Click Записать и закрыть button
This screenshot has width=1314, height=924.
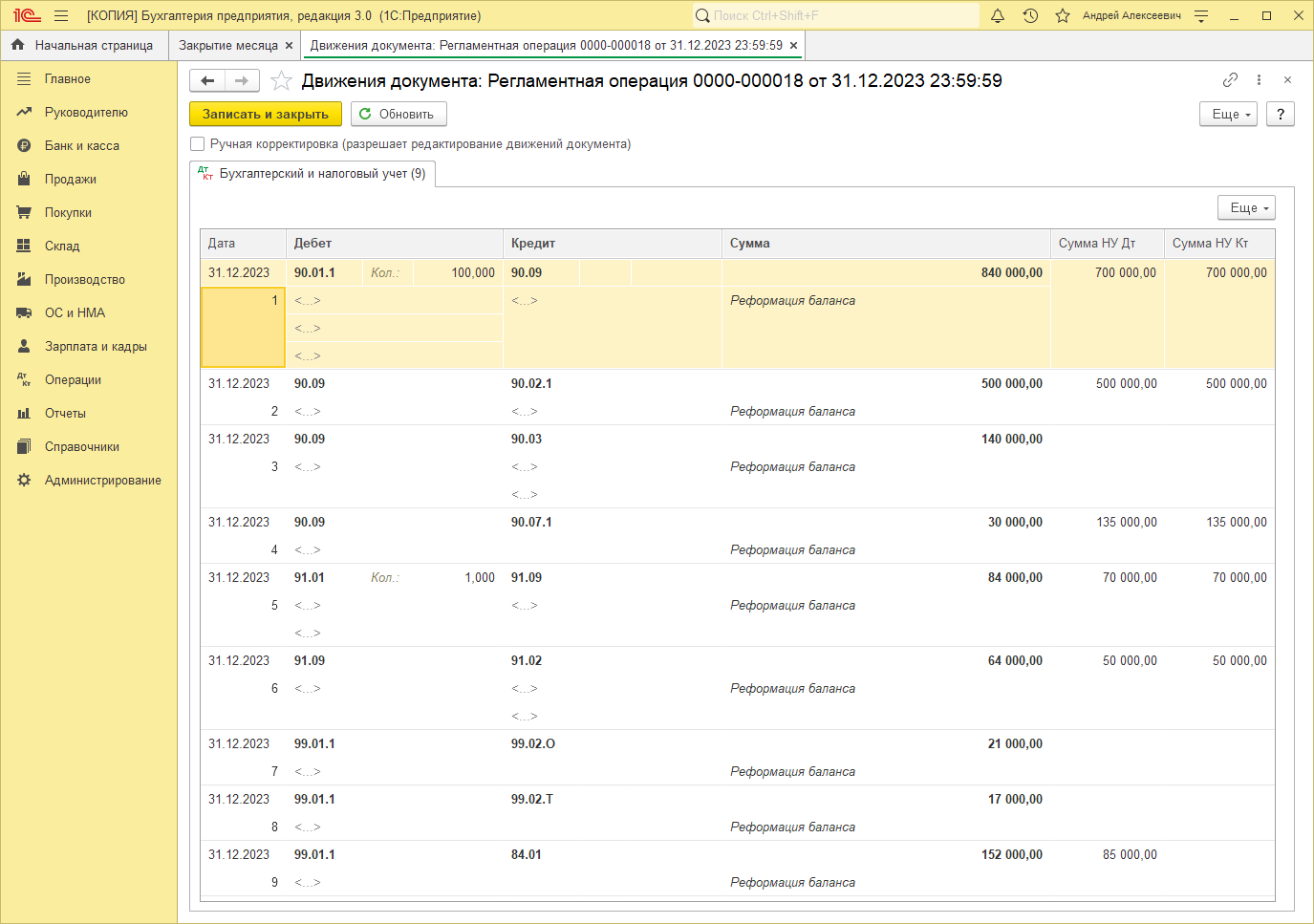[x=266, y=114]
